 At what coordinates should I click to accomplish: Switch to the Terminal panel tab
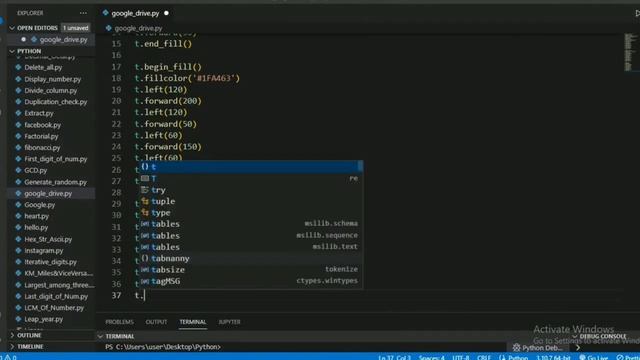point(193,322)
